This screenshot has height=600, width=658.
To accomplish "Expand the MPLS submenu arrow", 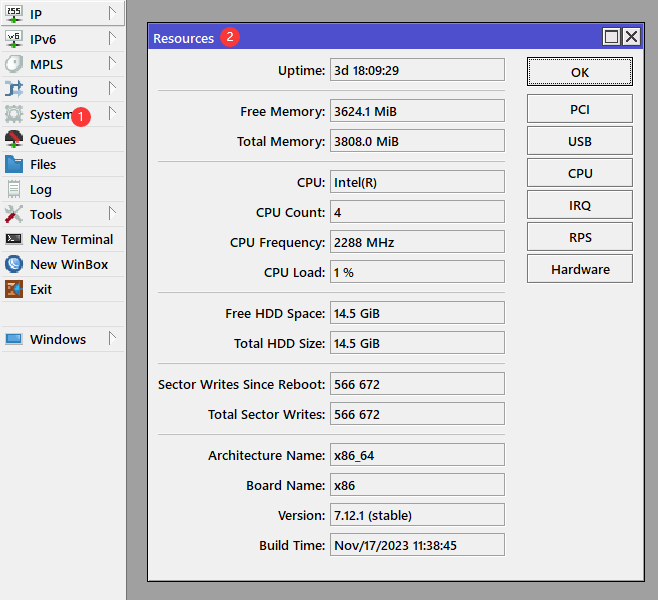I will click(112, 63).
